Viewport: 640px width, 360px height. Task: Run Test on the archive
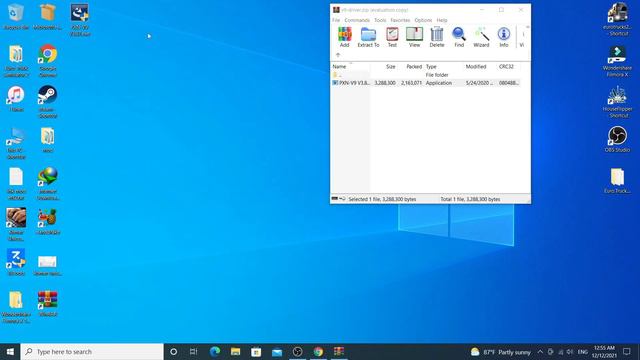(392, 37)
